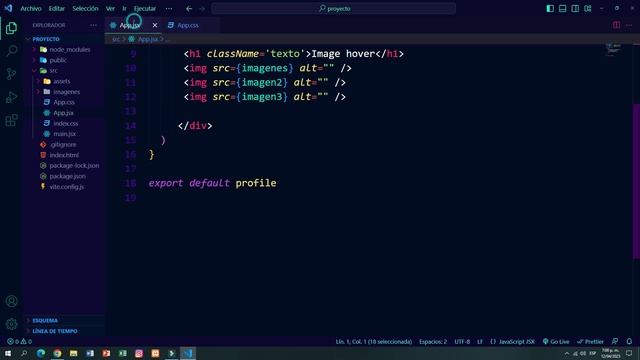Open Google Chrome from the taskbar
Viewport: 640px width, 360px height.
(57, 353)
